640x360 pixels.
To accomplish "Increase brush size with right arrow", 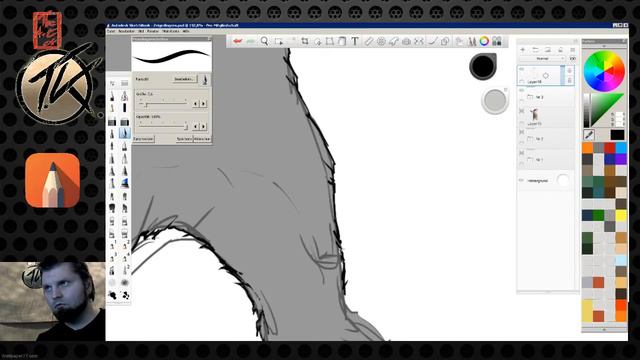I will 203,104.
